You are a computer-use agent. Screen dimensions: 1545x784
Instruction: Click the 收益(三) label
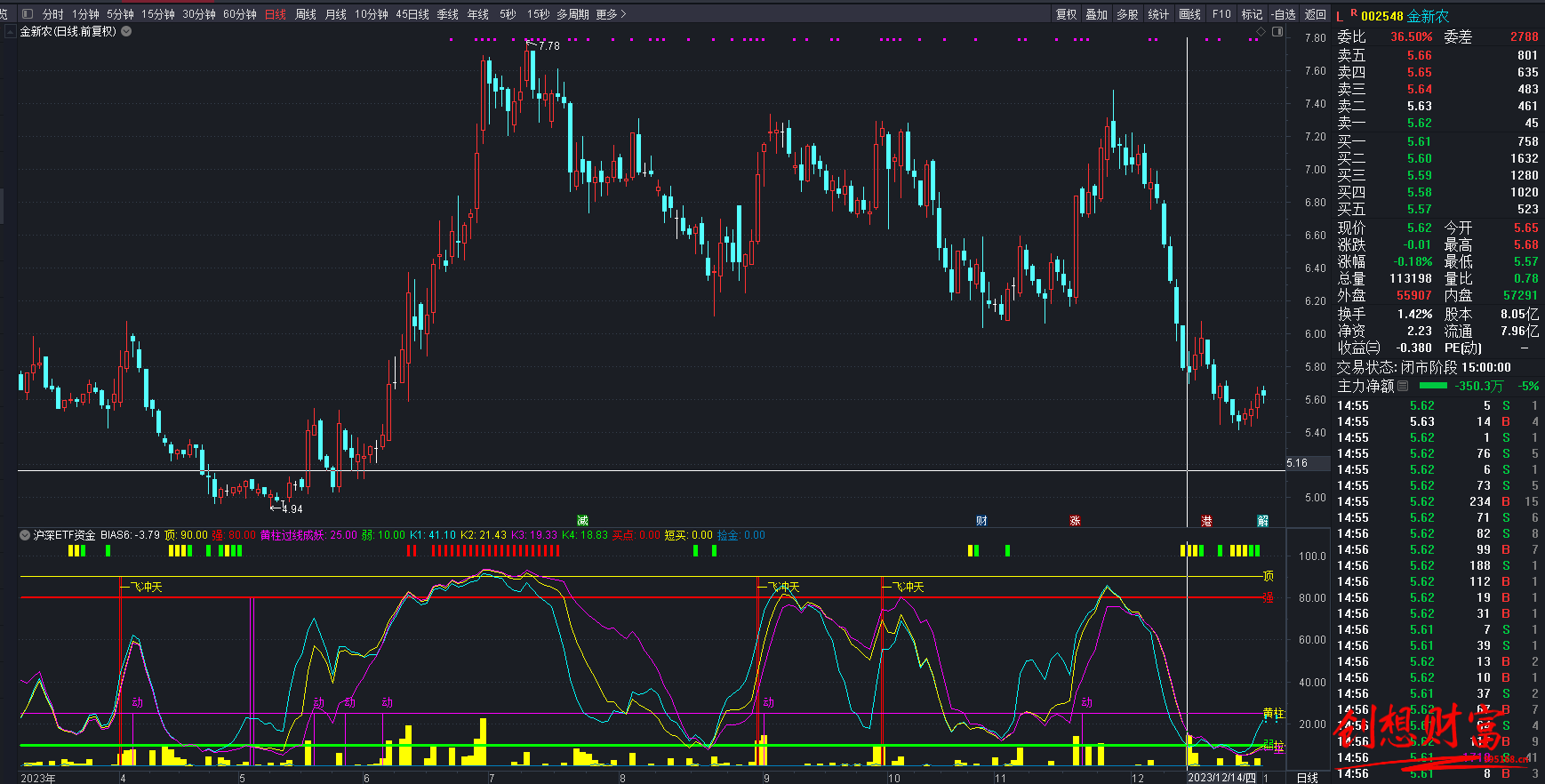[1358, 348]
